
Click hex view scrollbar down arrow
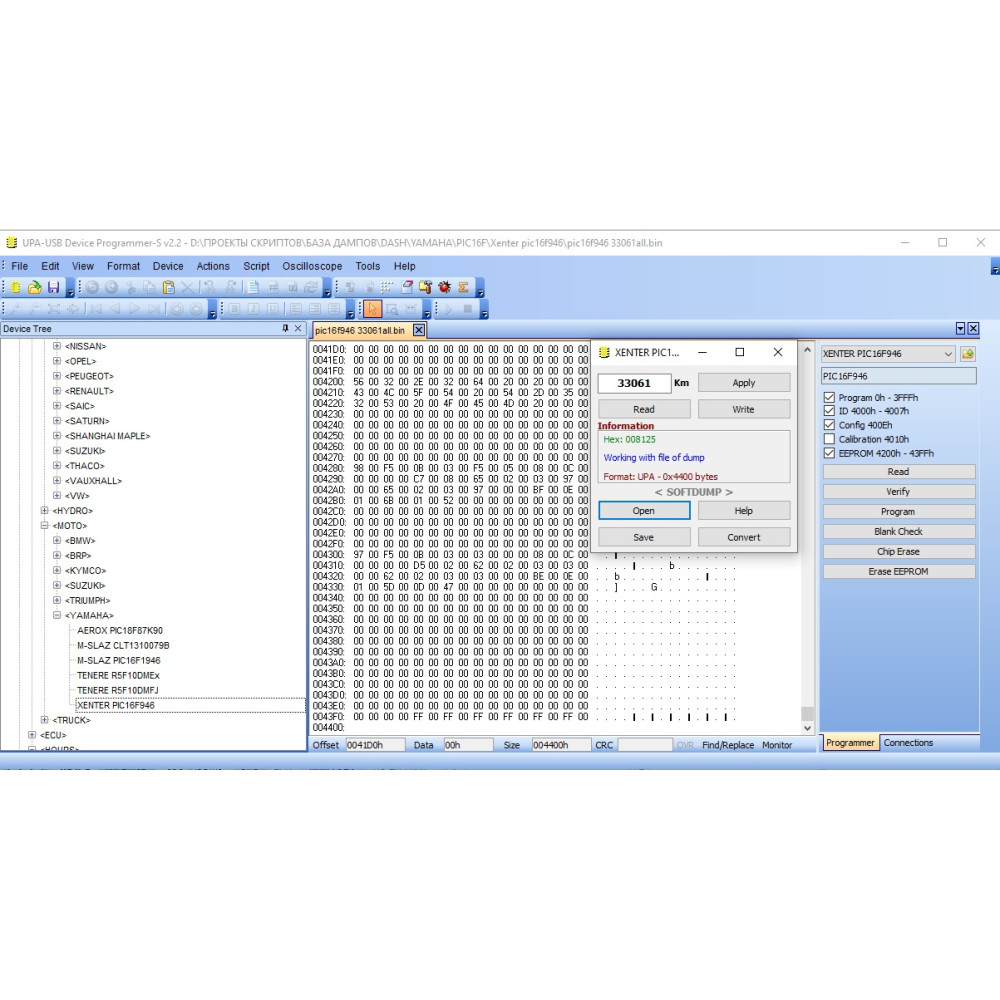click(807, 728)
